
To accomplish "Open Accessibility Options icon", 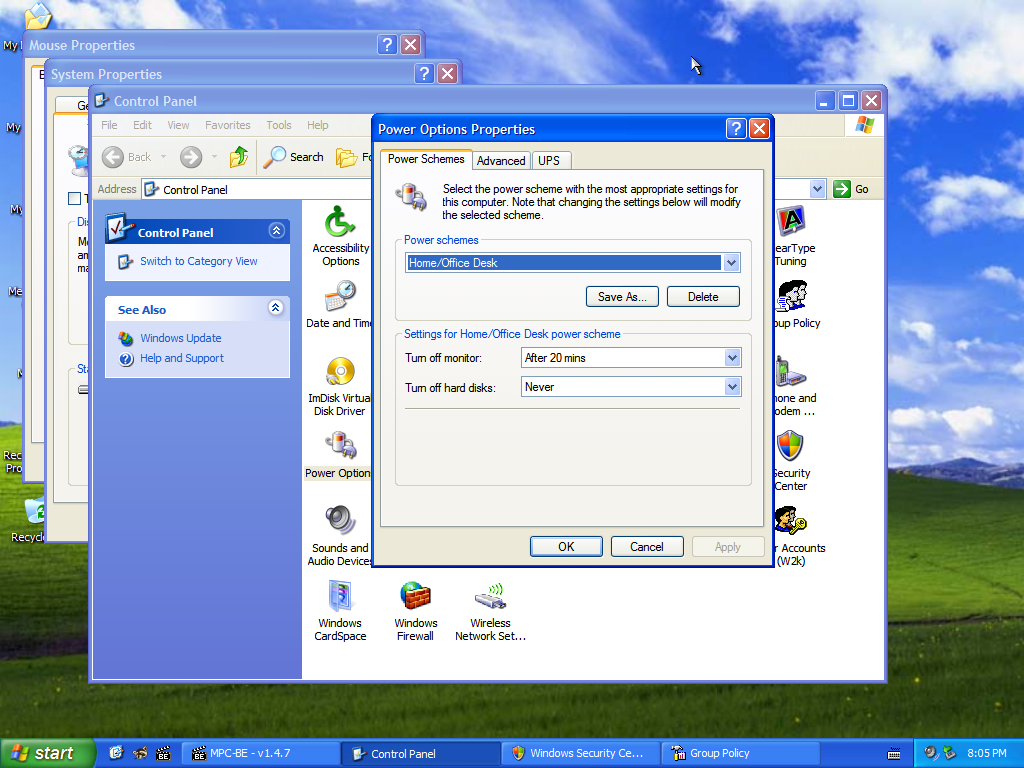I will click(x=340, y=222).
